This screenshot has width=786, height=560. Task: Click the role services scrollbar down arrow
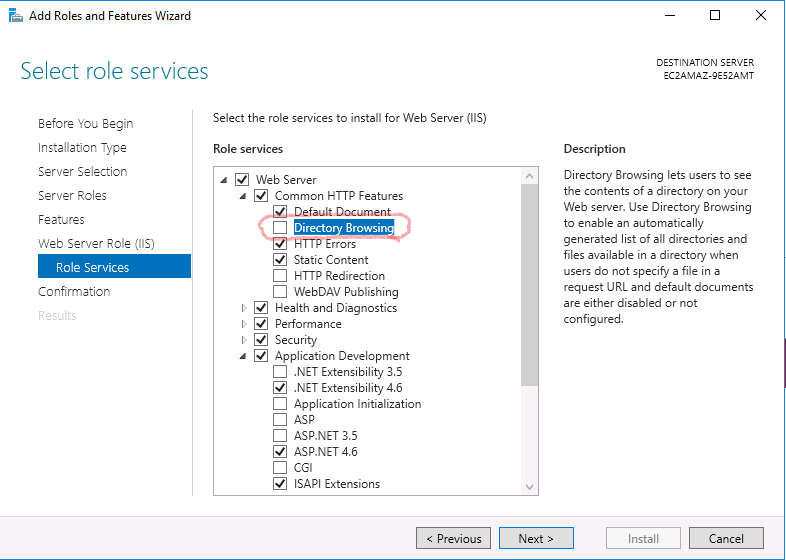[530, 487]
